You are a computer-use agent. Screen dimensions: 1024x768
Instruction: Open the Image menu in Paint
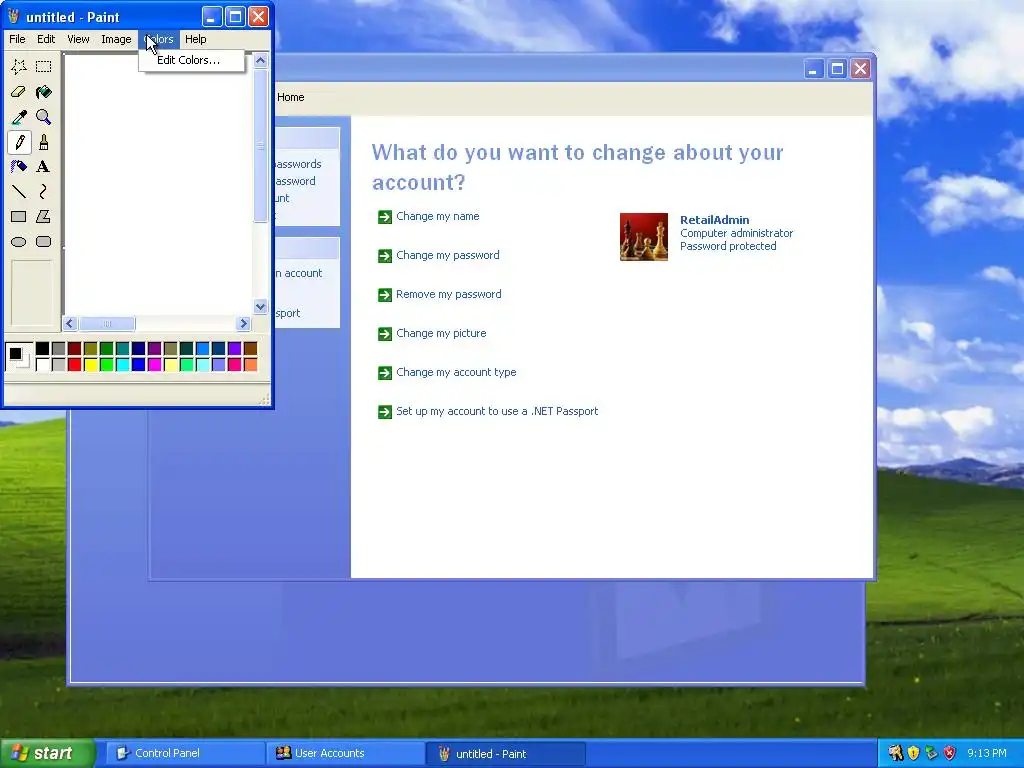point(116,39)
